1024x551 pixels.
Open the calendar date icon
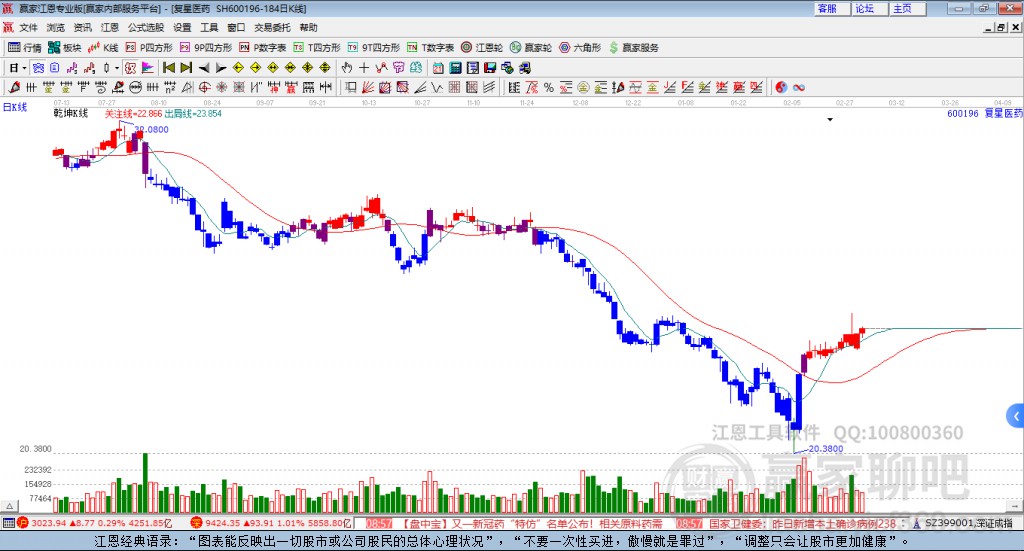(x=438, y=68)
